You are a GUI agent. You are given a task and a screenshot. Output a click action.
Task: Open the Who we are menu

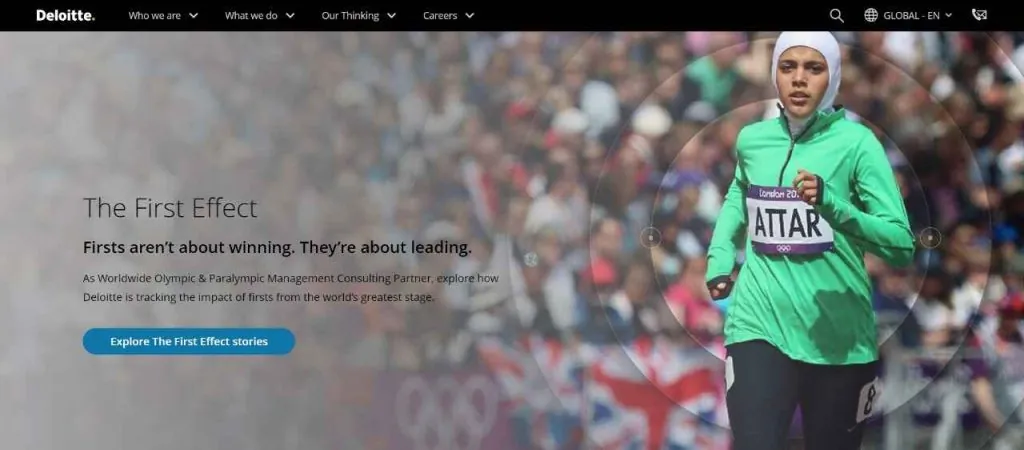pos(155,16)
